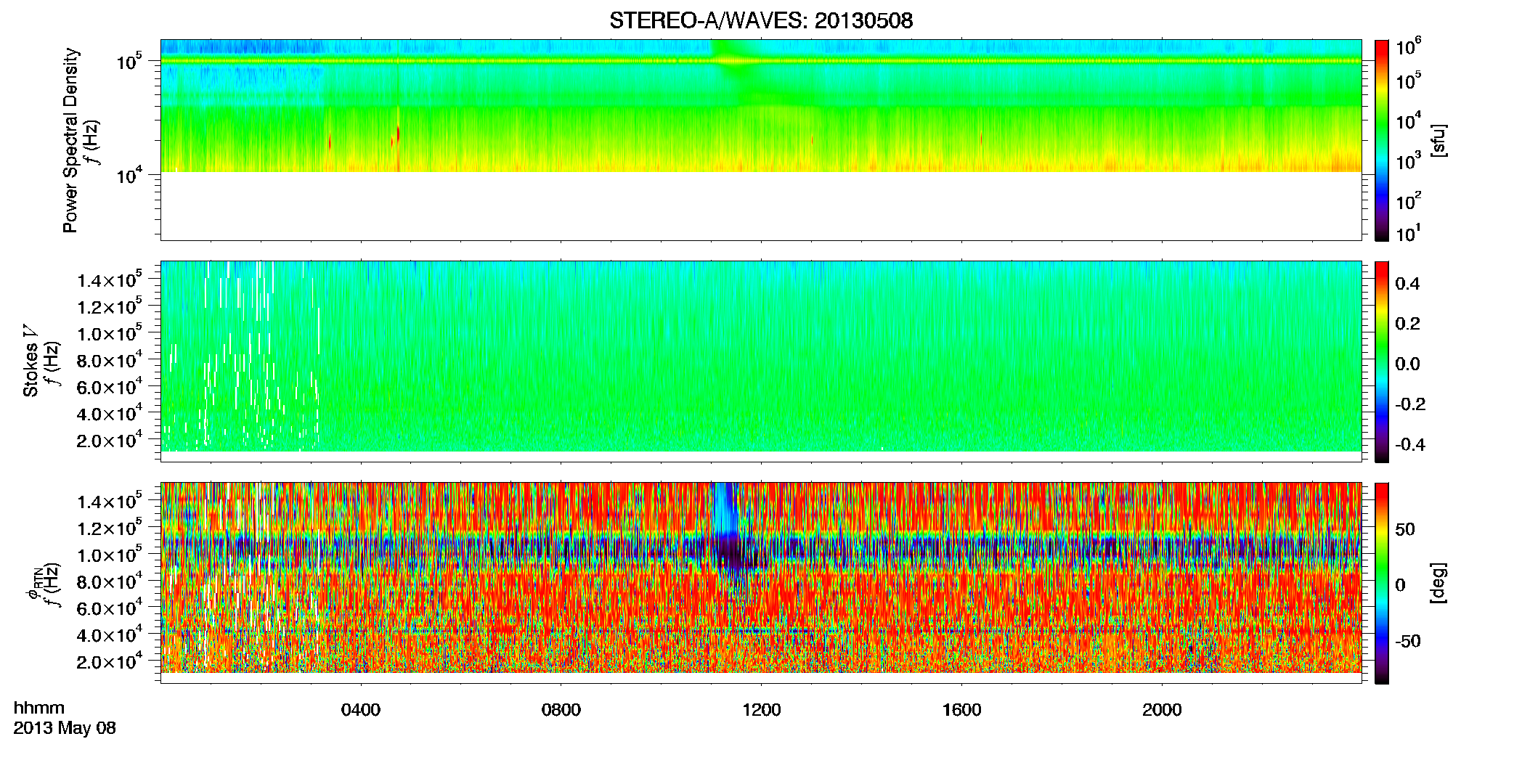Click the Power Spectral Density colorbar
The image size is (1522, 784).
tap(1381, 140)
